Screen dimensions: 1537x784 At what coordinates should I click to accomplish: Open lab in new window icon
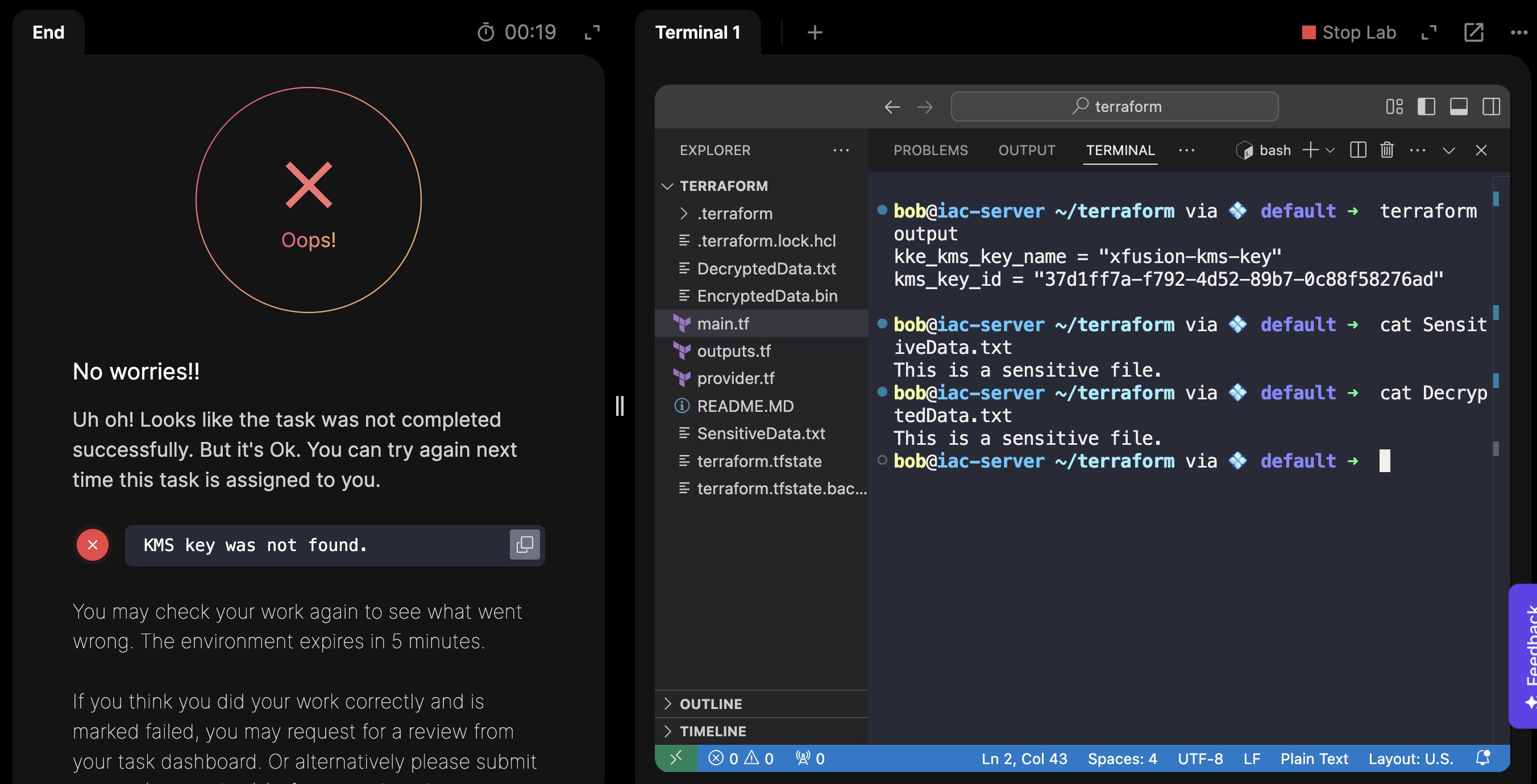[x=1473, y=32]
